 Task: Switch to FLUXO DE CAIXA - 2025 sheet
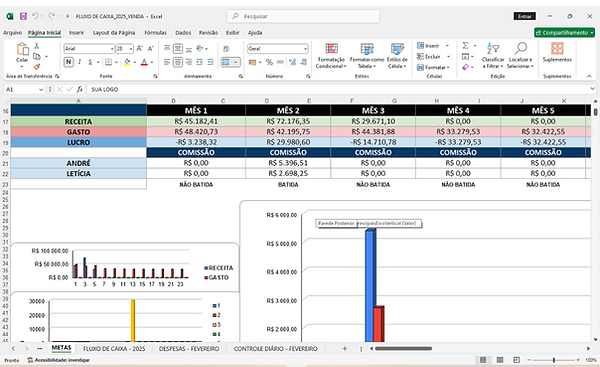[x=114, y=349]
